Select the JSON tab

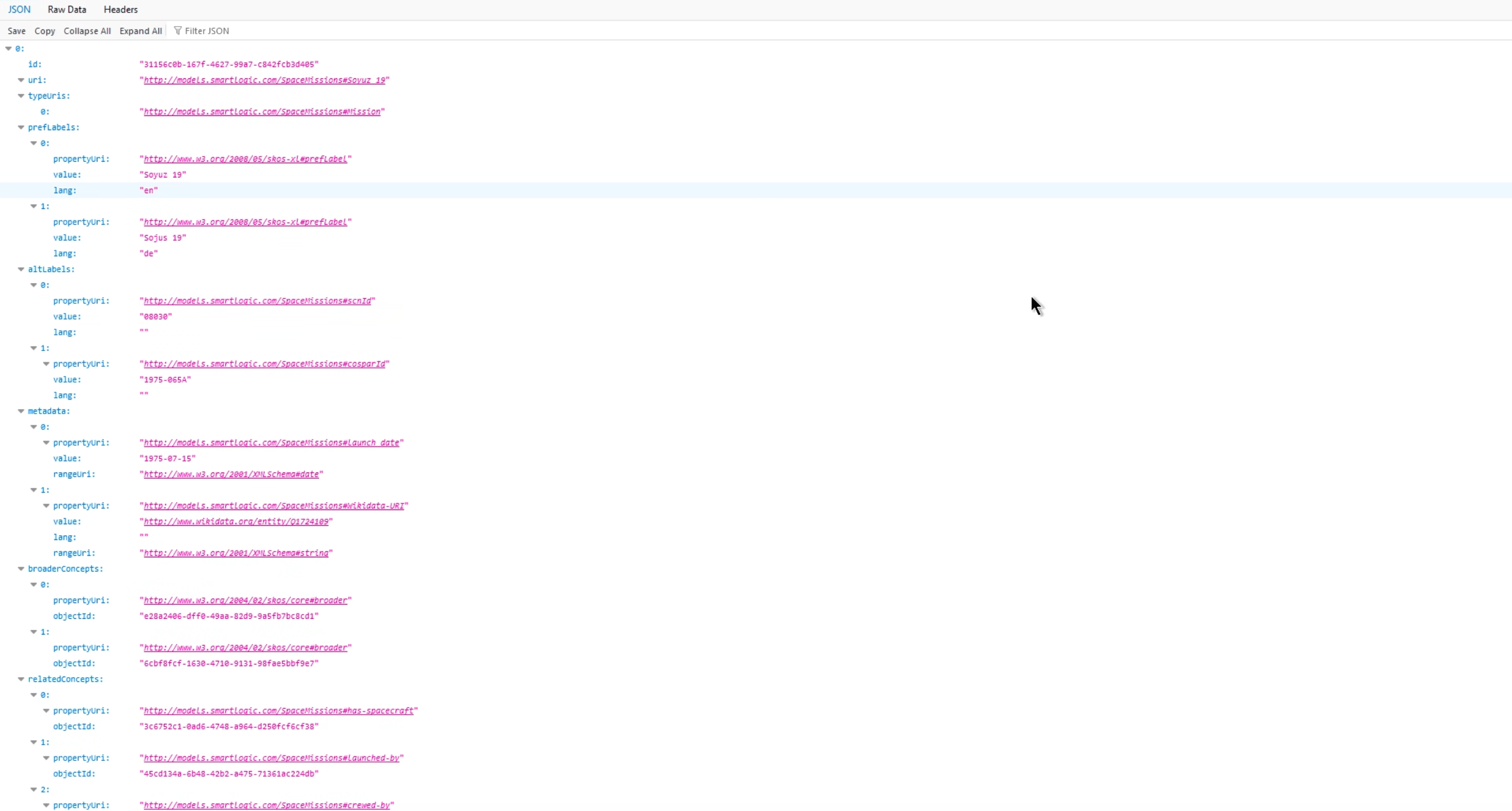(x=19, y=9)
